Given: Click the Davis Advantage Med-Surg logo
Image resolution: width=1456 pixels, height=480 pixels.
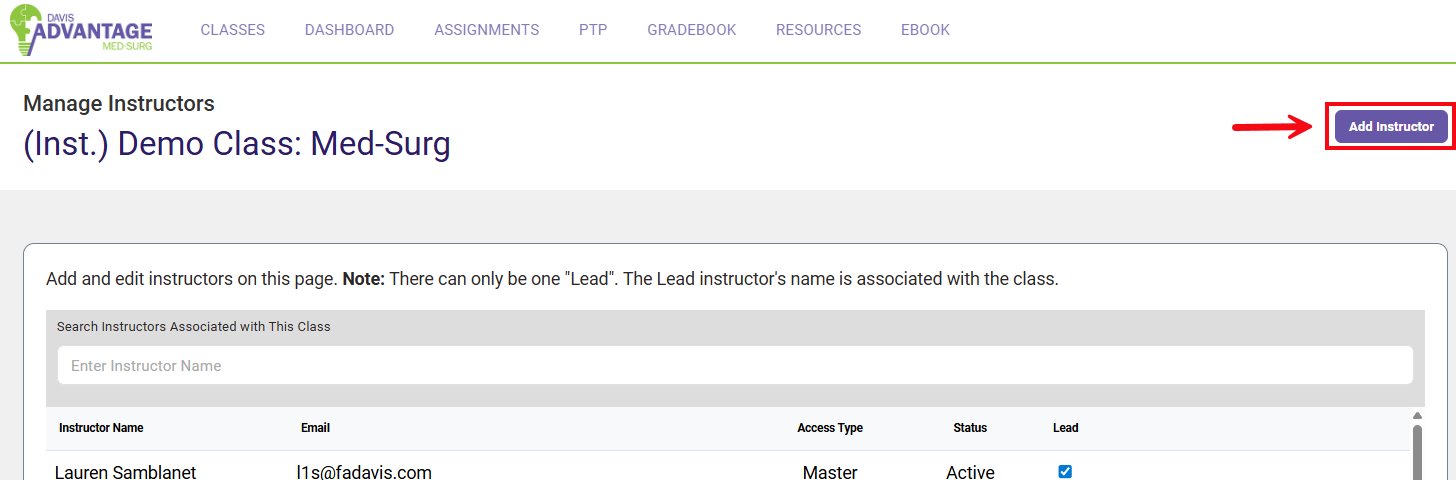Looking at the screenshot, I should pos(82,32).
